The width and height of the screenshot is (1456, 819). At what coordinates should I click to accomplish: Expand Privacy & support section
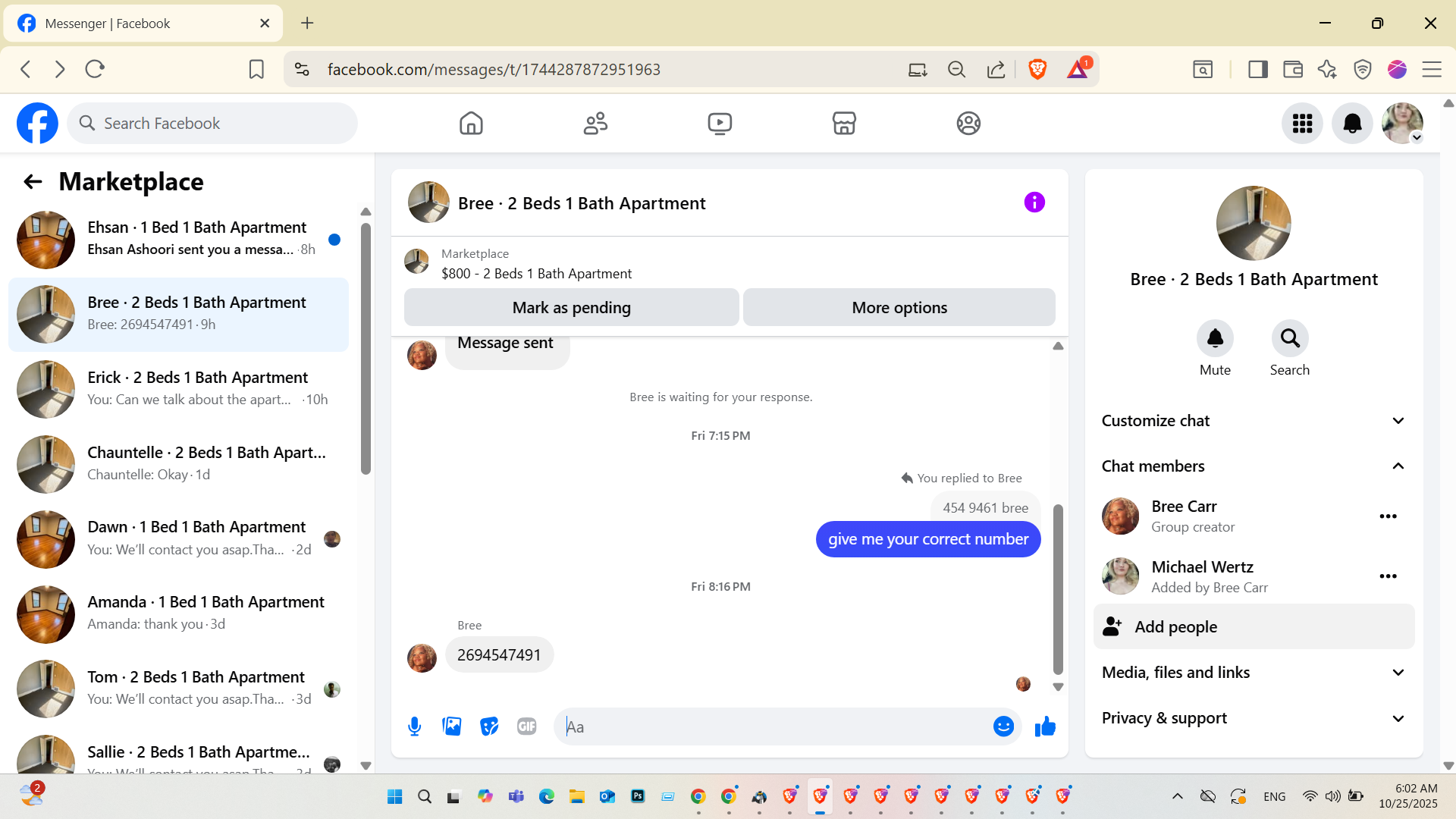(x=1254, y=718)
